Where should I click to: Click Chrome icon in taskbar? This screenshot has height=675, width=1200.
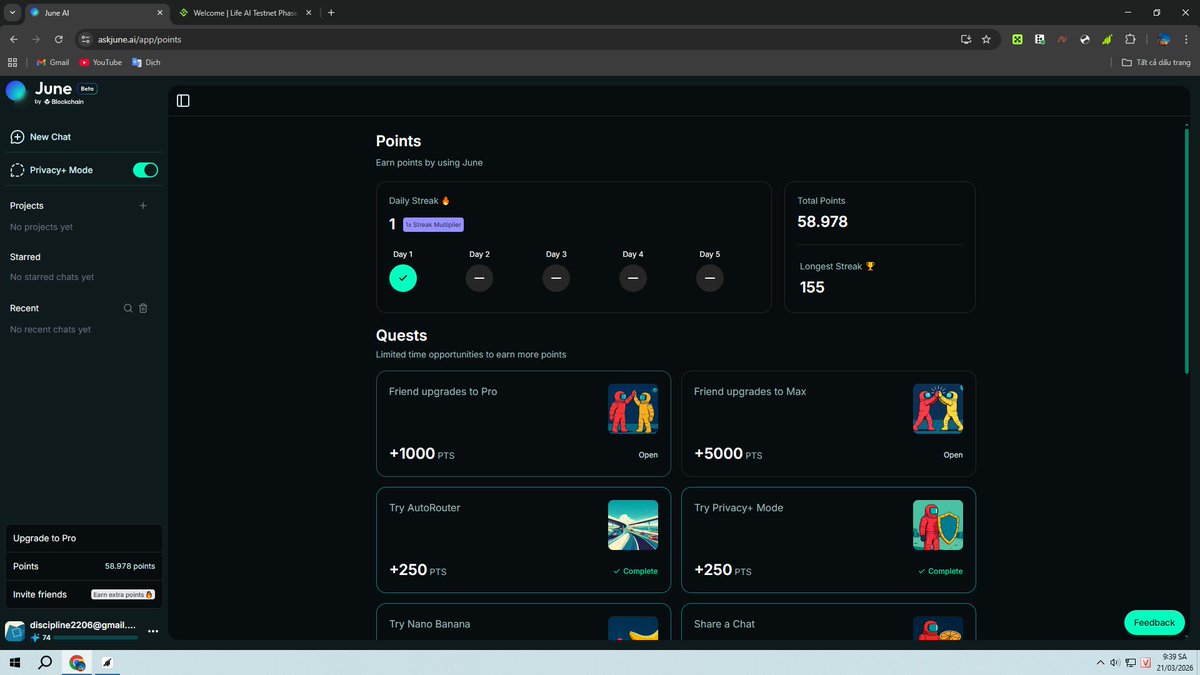click(x=77, y=662)
